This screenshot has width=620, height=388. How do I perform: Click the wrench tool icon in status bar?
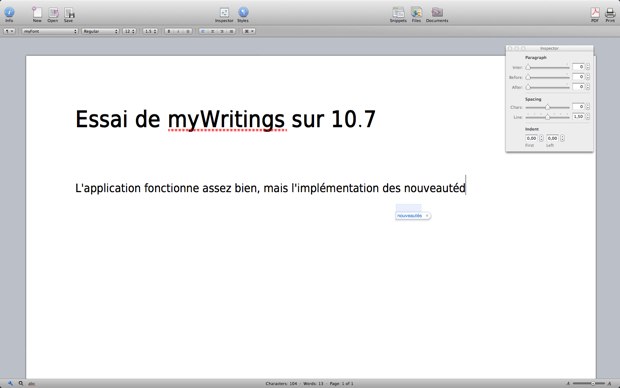[10, 383]
